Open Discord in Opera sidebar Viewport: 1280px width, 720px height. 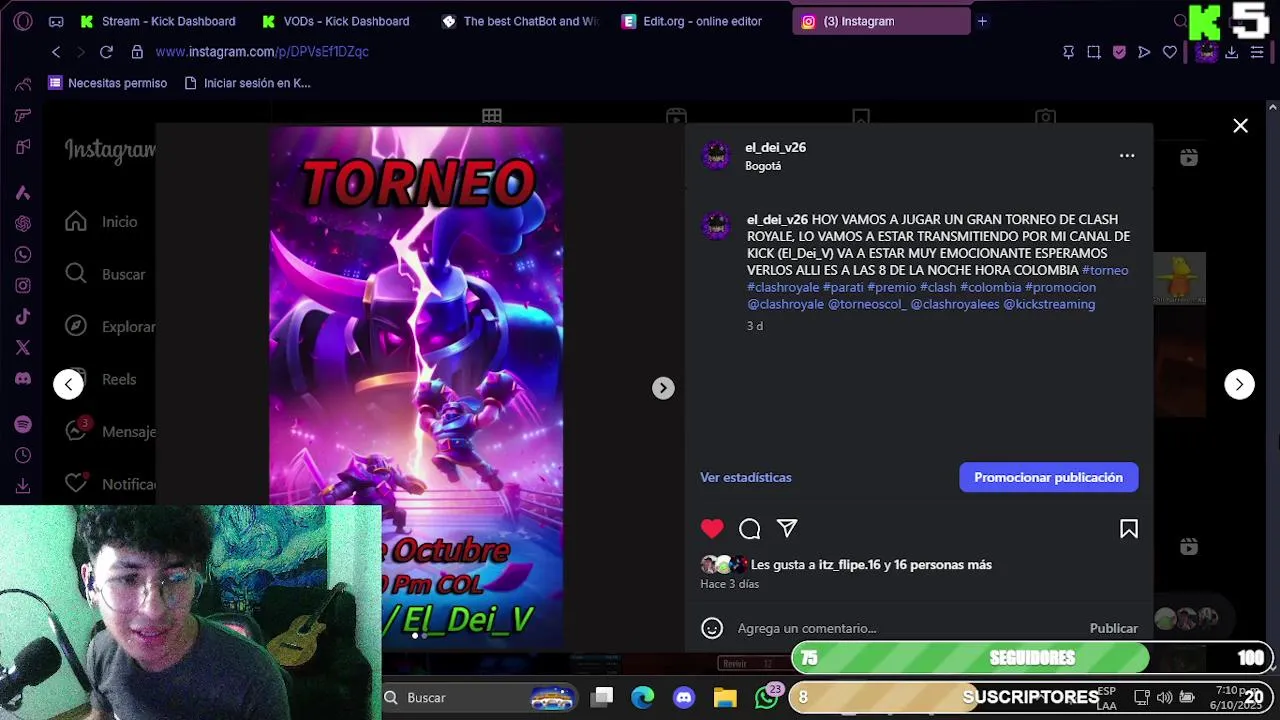click(23, 379)
